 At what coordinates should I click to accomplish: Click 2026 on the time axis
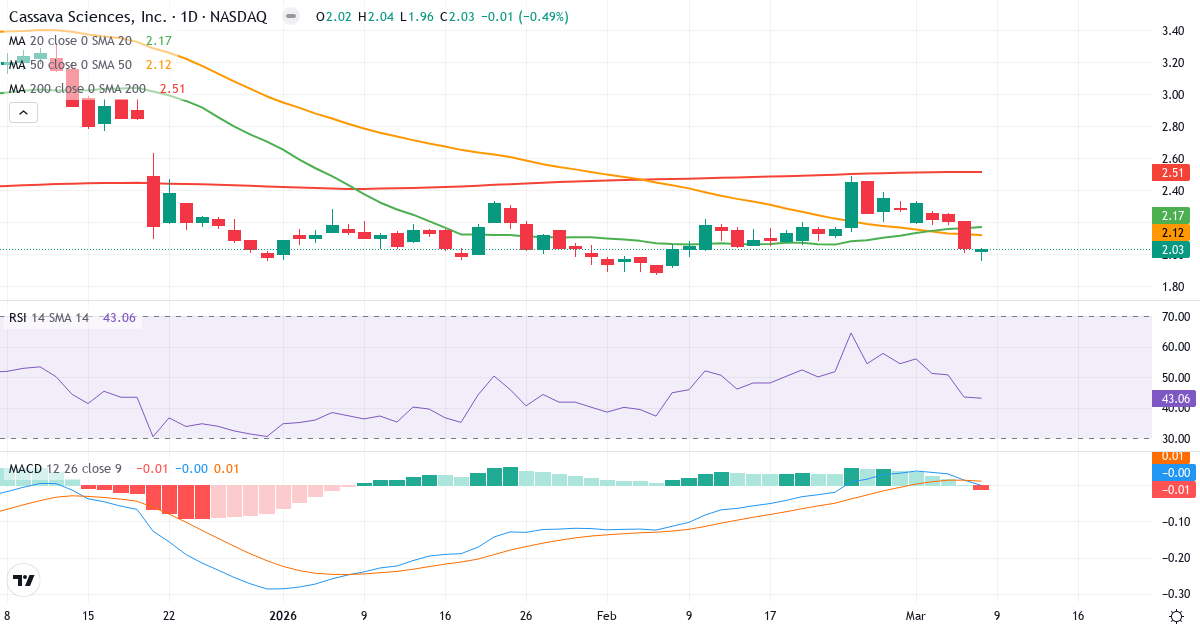click(281, 617)
